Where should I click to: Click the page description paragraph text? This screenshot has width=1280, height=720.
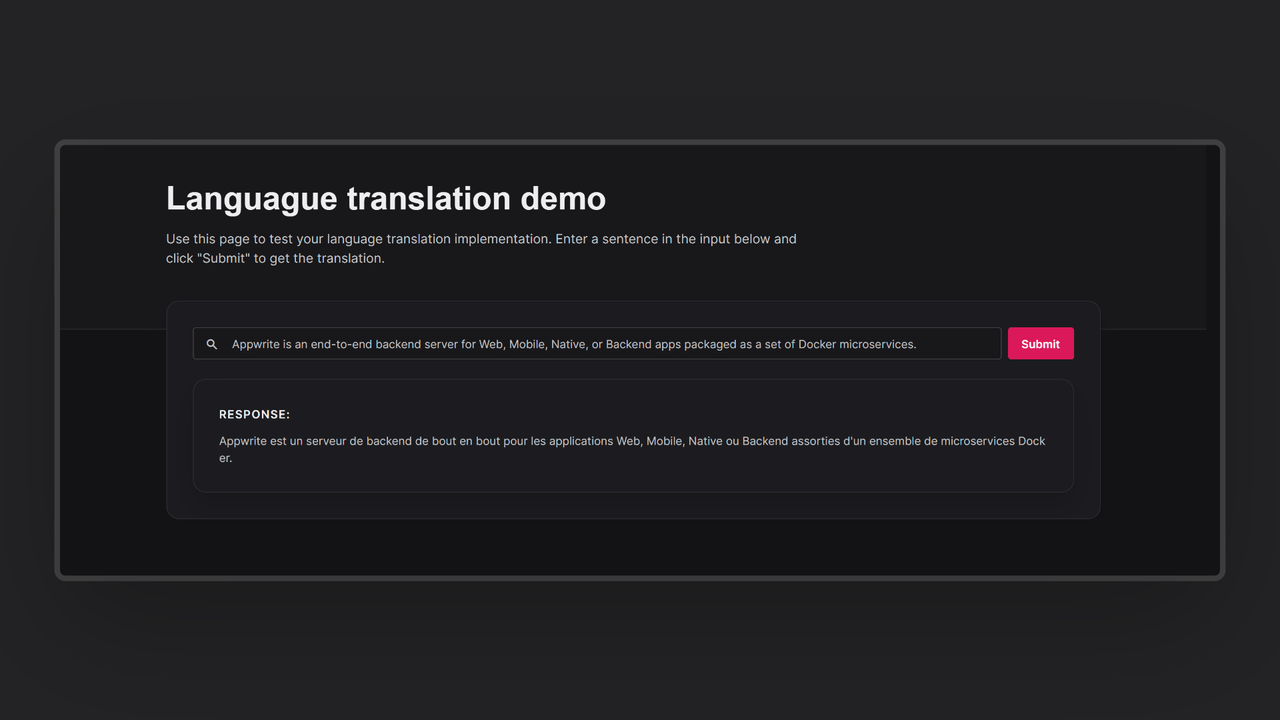point(481,248)
